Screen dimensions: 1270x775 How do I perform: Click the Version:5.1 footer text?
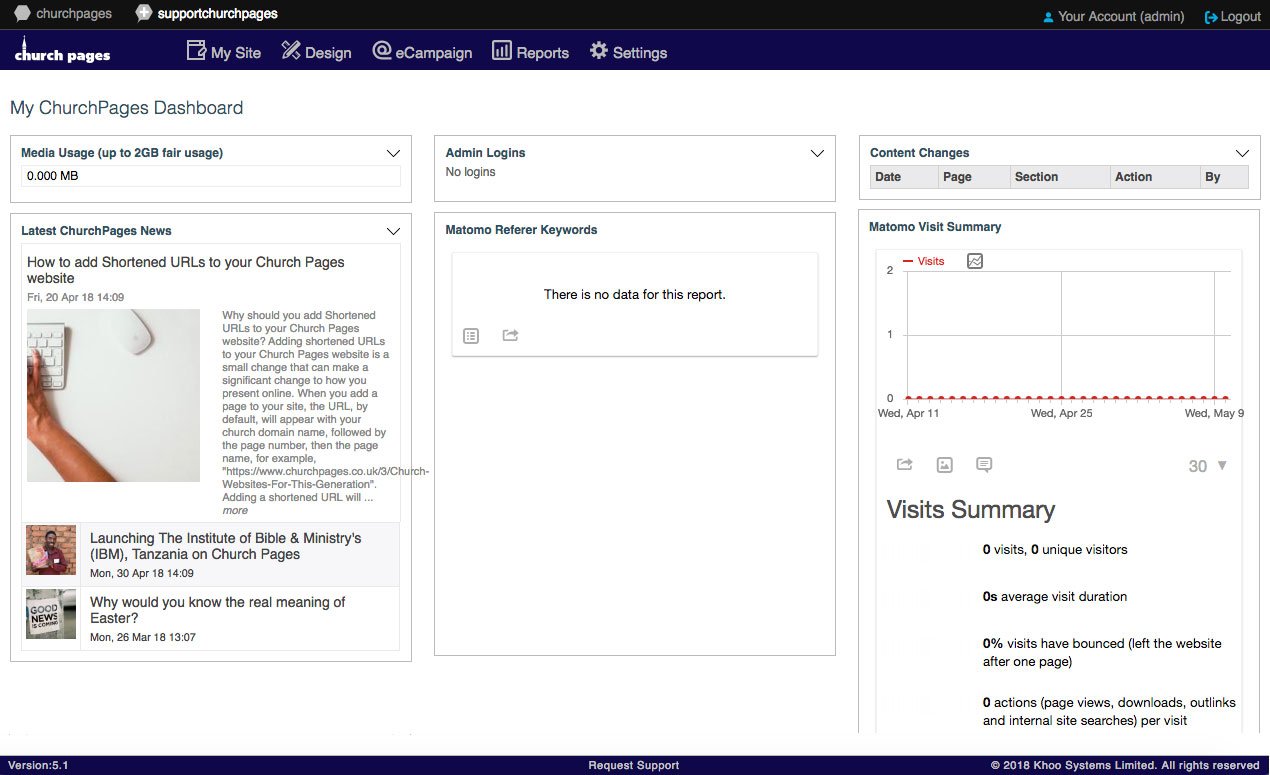[38, 765]
